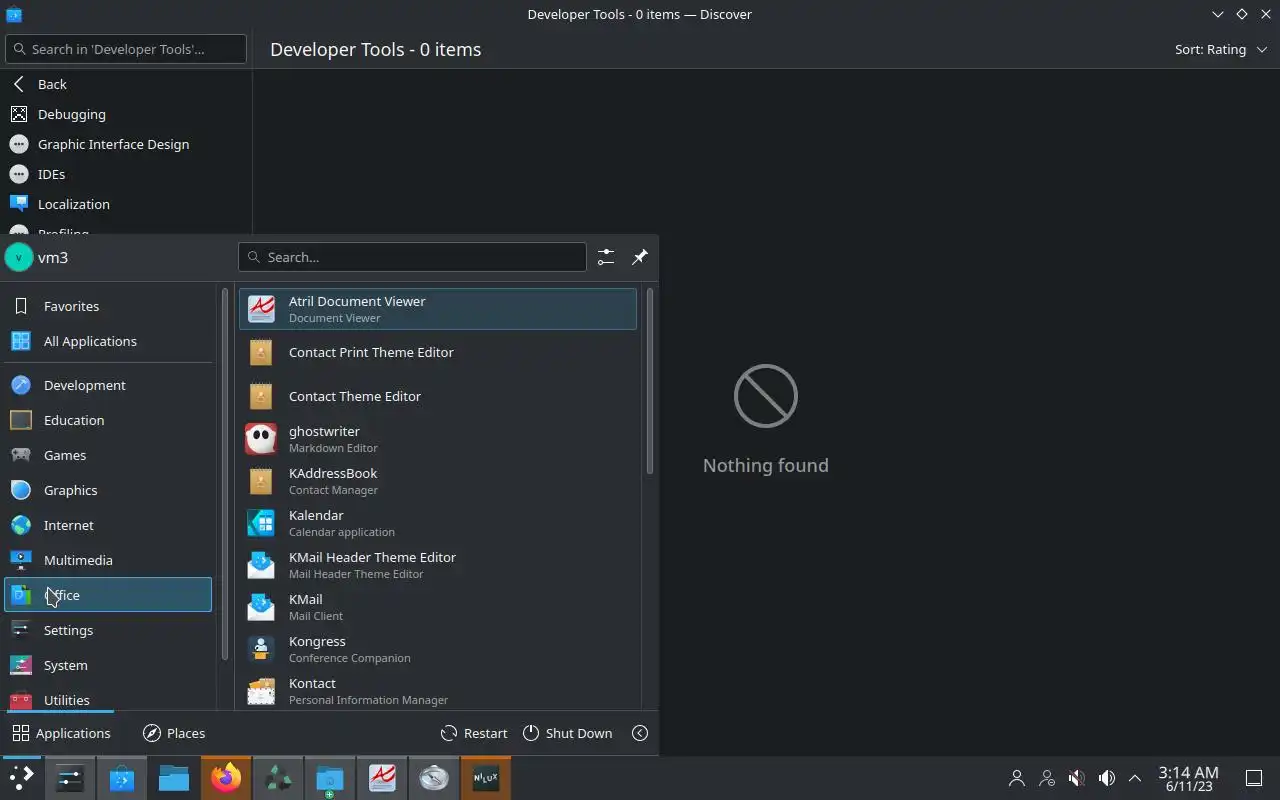Focus the launcher Search field

(x=412, y=257)
